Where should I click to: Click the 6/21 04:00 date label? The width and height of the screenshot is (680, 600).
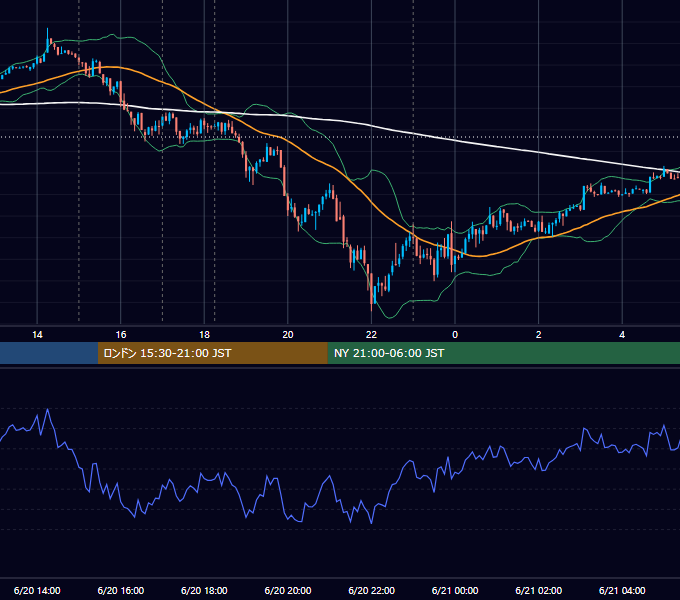[x=622, y=590]
